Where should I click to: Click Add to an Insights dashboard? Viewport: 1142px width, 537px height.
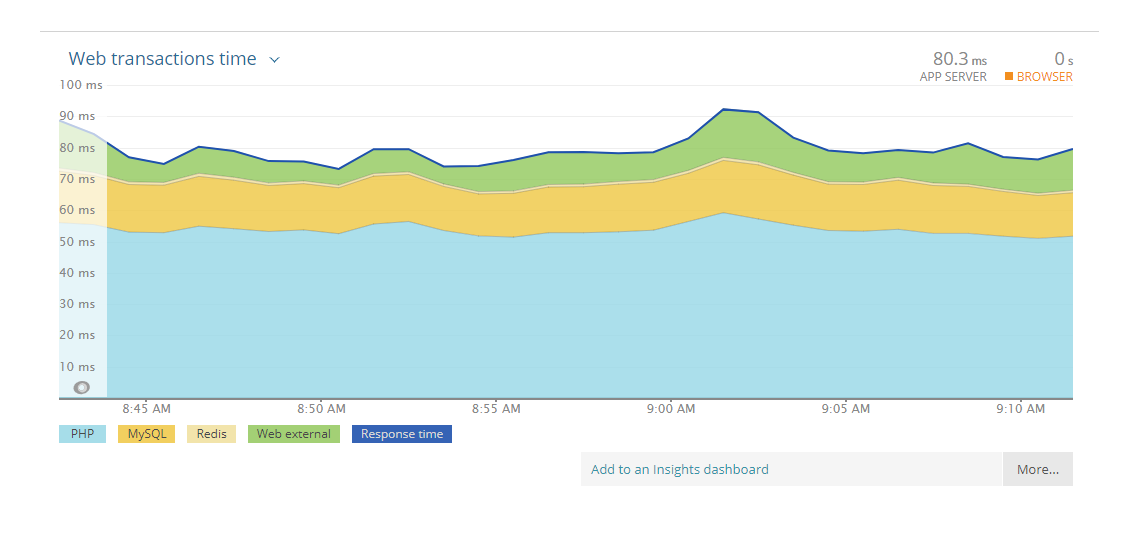click(x=680, y=469)
